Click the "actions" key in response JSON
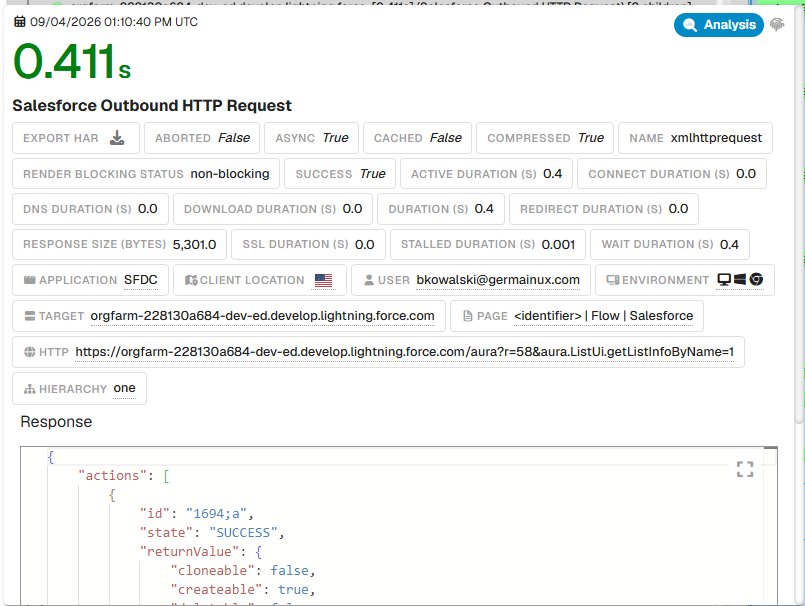 coord(112,476)
